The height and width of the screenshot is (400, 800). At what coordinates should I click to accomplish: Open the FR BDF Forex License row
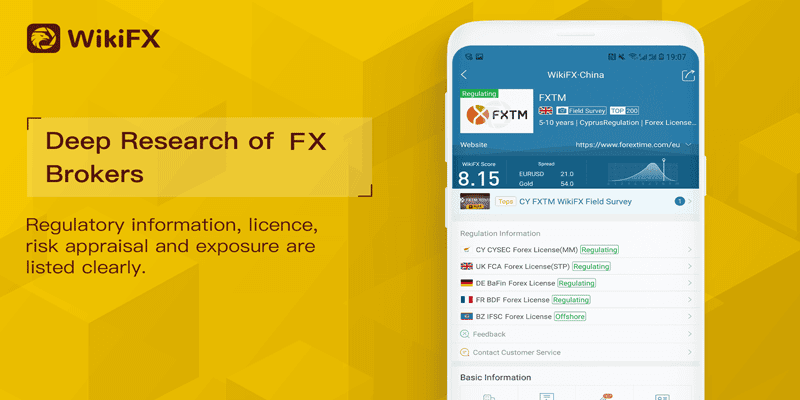(x=576, y=300)
